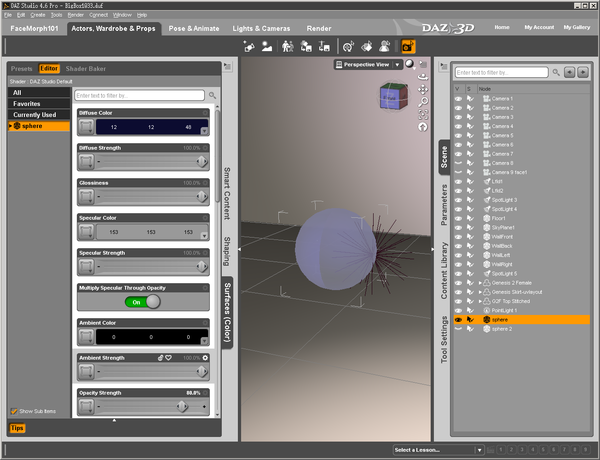This screenshot has height=460, width=600.
Task: Click the Glossiness slider handle
Action: click(202, 196)
